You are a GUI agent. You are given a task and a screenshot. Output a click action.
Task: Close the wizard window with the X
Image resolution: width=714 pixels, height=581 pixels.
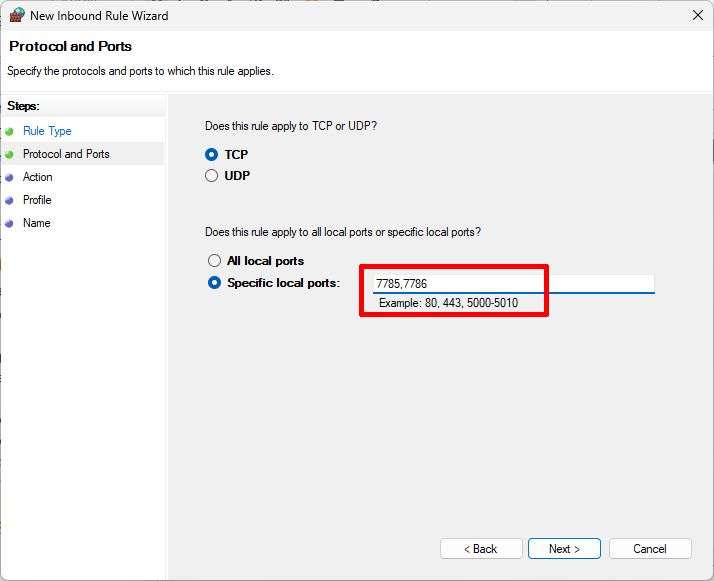[698, 15]
